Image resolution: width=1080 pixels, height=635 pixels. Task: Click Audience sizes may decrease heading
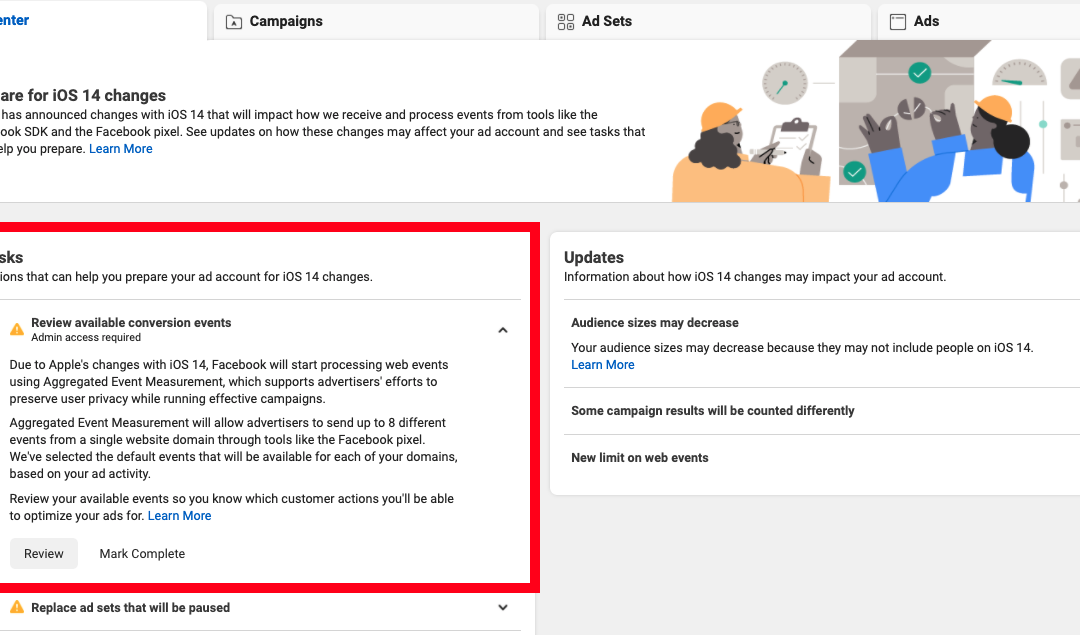(x=654, y=323)
